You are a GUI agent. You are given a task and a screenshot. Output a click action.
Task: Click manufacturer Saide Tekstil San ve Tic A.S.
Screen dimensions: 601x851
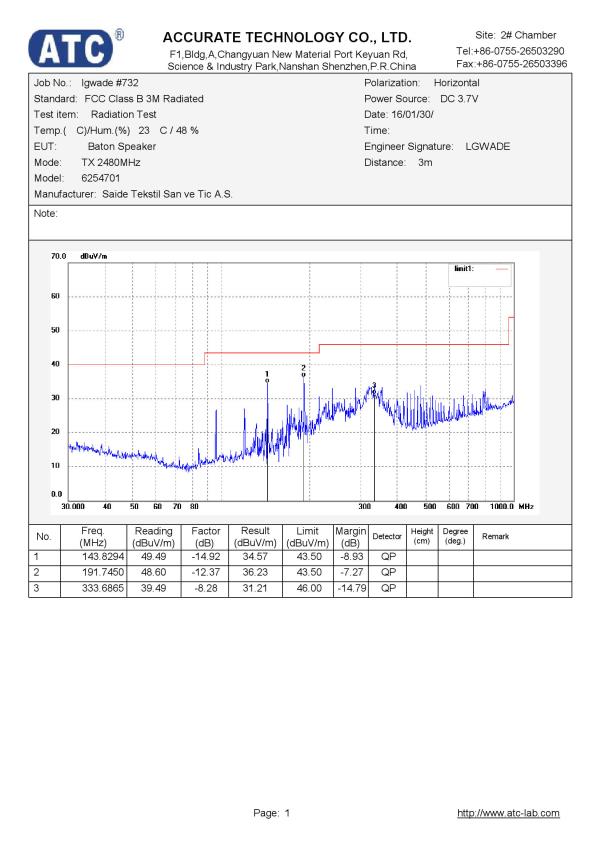(167, 194)
